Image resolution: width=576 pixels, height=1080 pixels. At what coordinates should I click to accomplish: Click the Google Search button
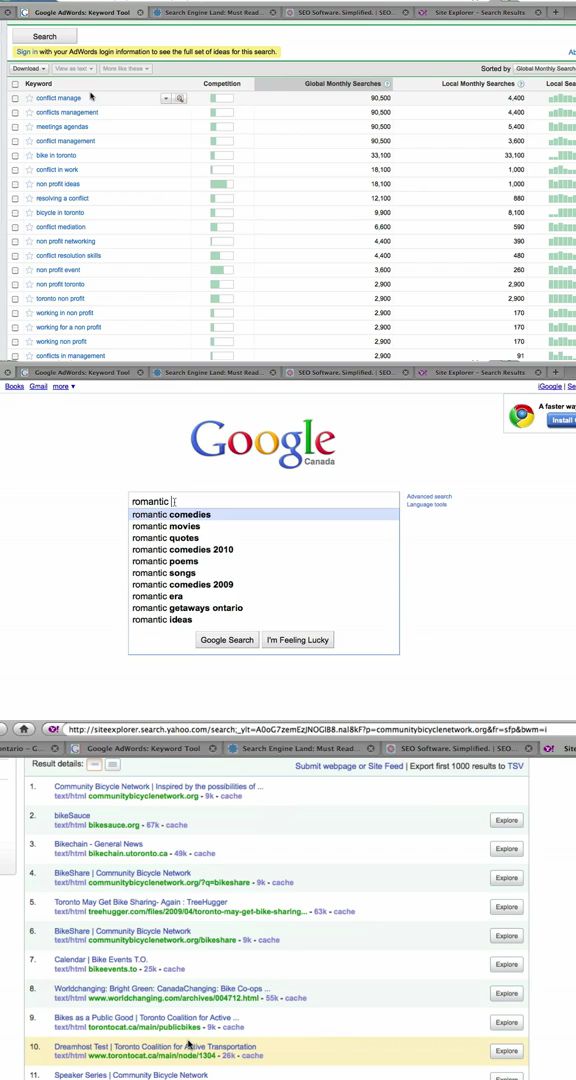pos(227,640)
